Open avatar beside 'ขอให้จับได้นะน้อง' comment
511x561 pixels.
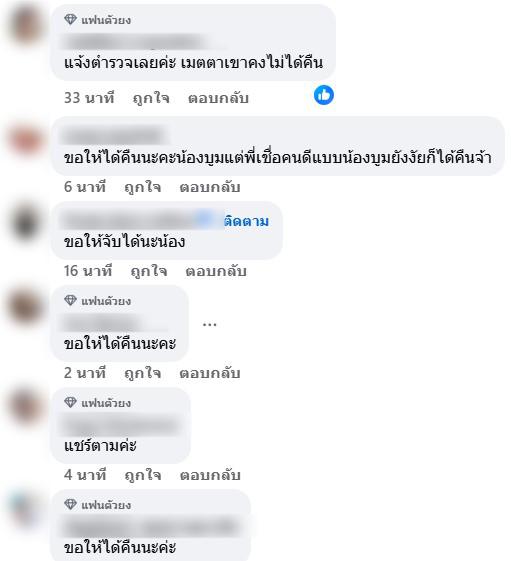(26, 222)
